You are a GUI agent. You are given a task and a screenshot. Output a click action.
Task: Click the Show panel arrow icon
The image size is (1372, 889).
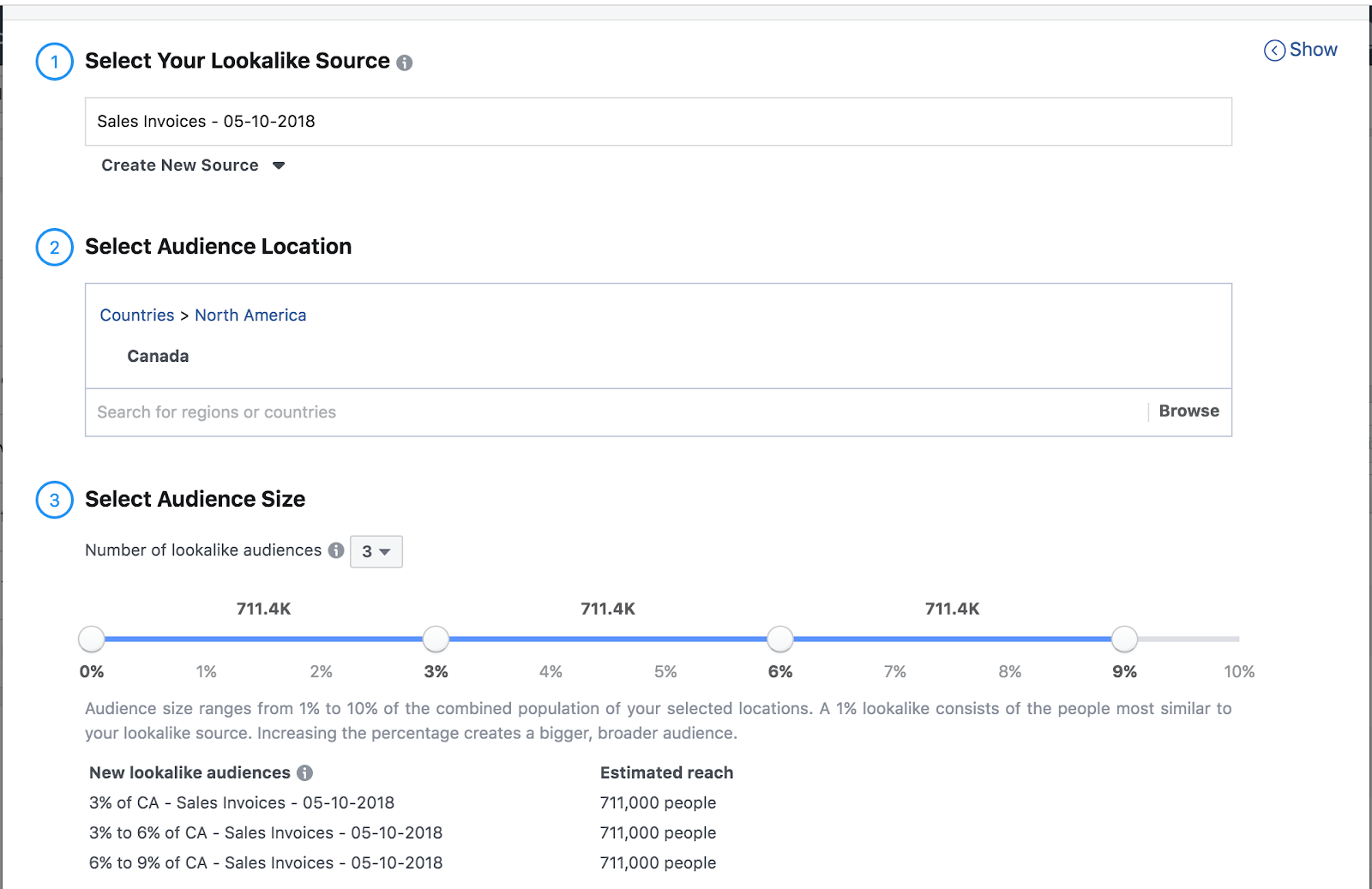tap(1274, 51)
